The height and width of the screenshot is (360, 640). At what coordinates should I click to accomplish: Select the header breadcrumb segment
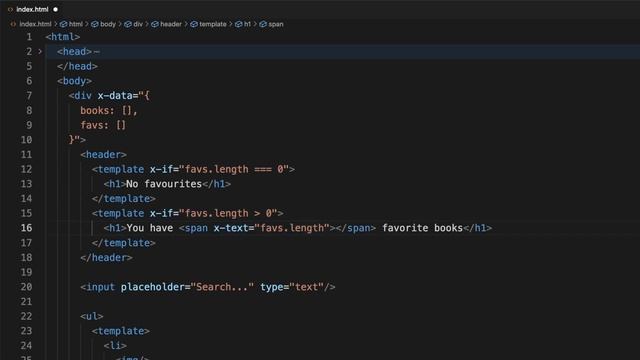coord(171,24)
